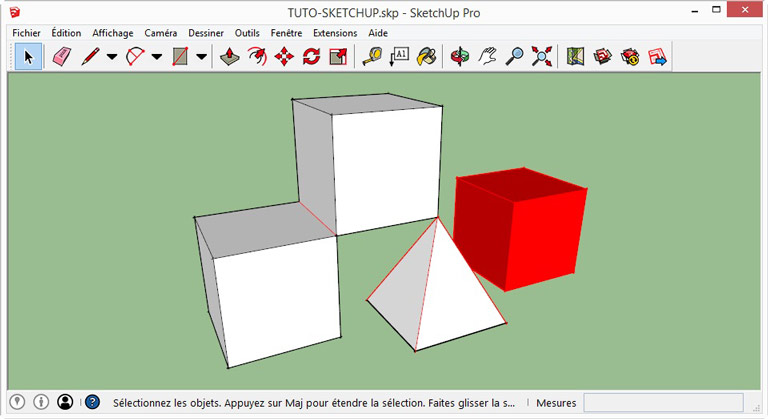Click the 'Mesures' label
Screen dimensions: 768x419
click(x=556, y=403)
